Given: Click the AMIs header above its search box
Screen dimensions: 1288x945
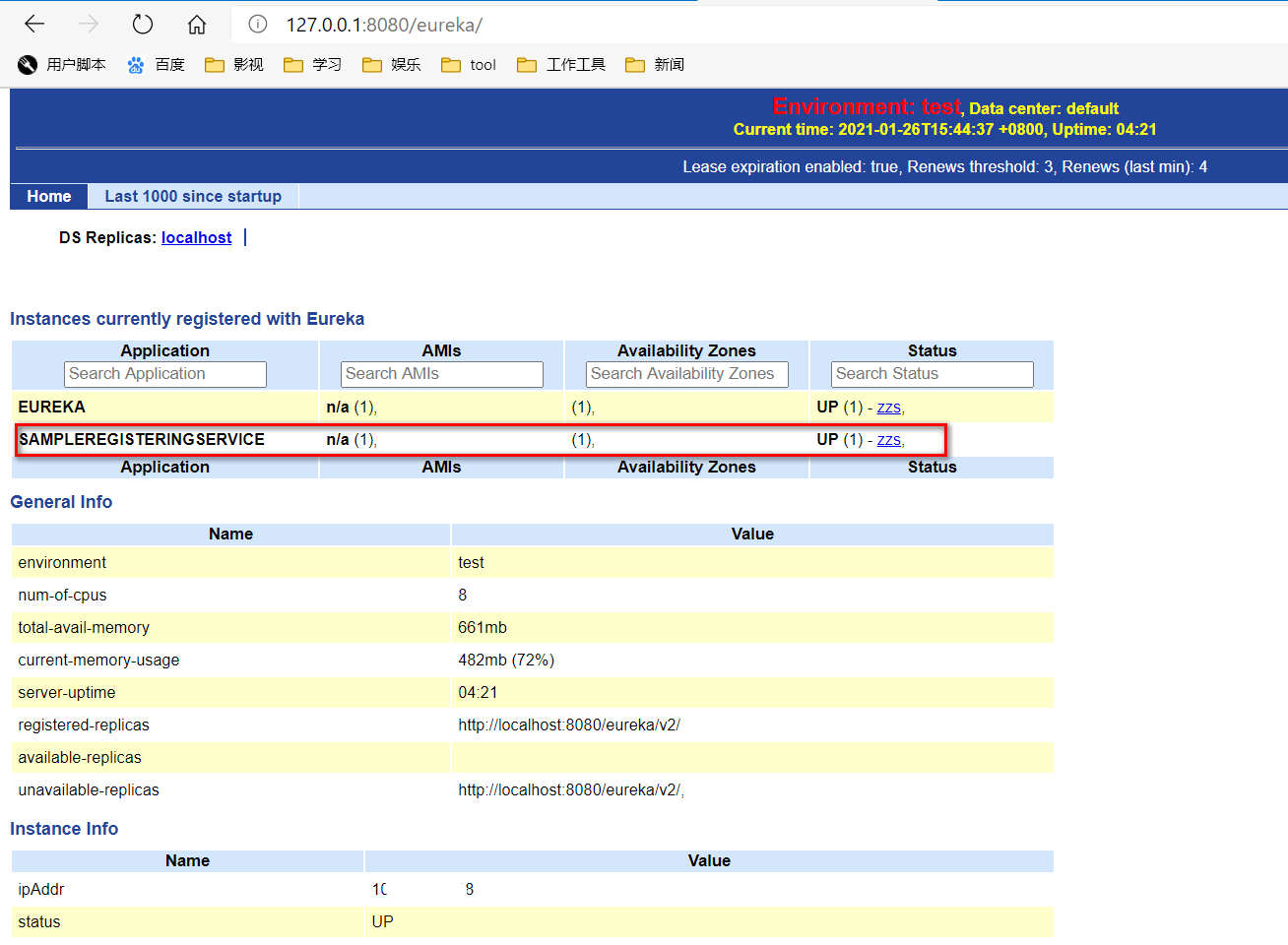Looking at the screenshot, I should pyautogui.click(x=442, y=350).
